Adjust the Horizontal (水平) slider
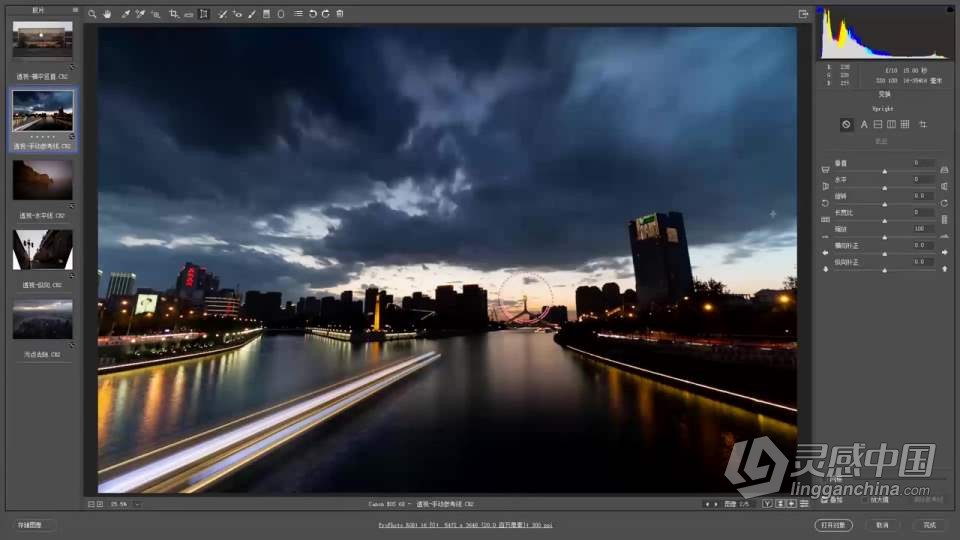The height and width of the screenshot is (540, 960). [x=885, y=187]
